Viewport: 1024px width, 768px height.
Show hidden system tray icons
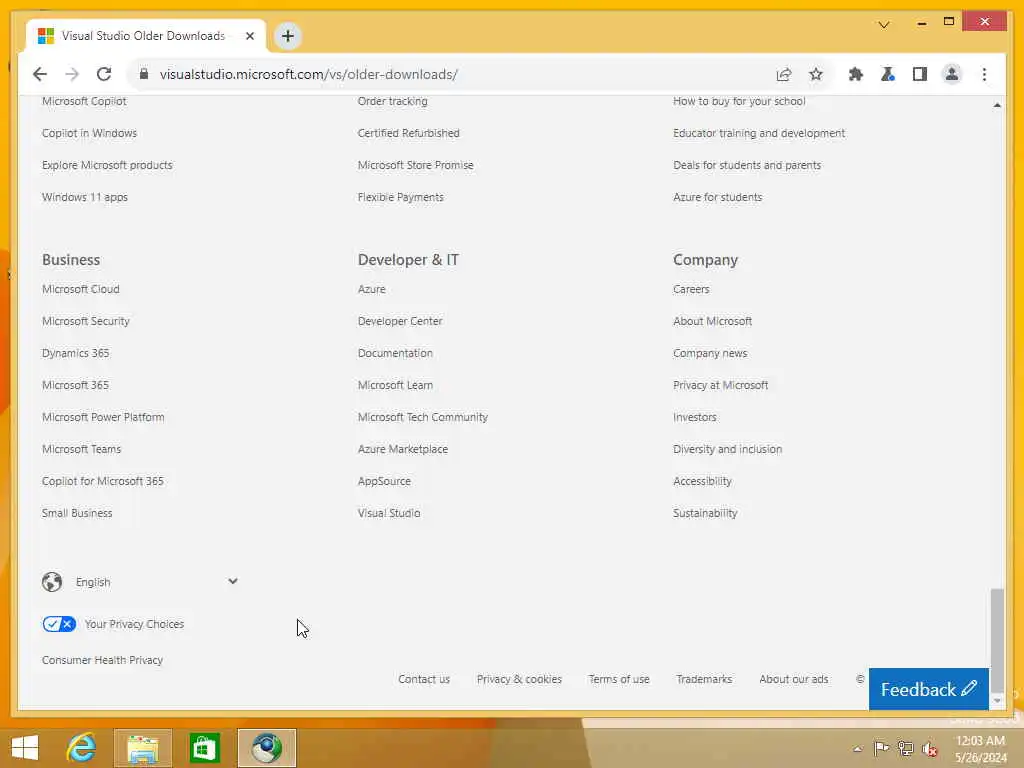click(x=857, y=749)
